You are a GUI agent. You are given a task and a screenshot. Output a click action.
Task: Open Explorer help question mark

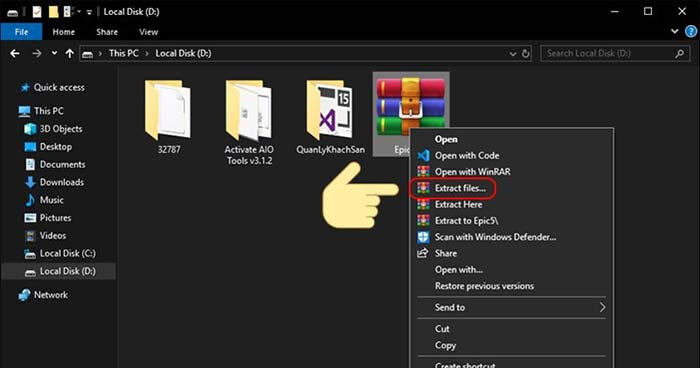point(691,31)
